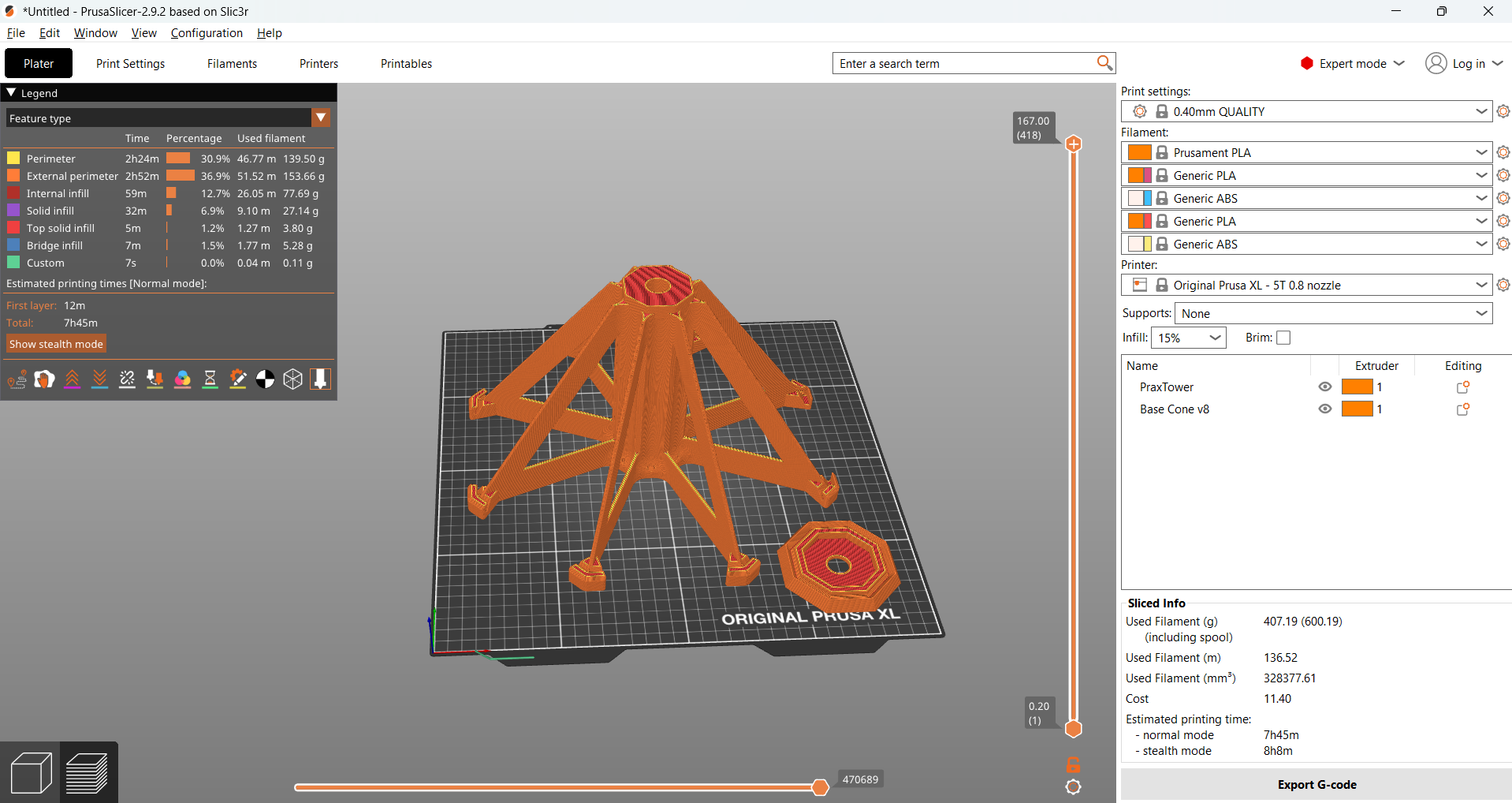This screenshot has width=1512, height=803.
Task: Toggle Tool changes nozzle-swap icon
Action: point(155,379)
